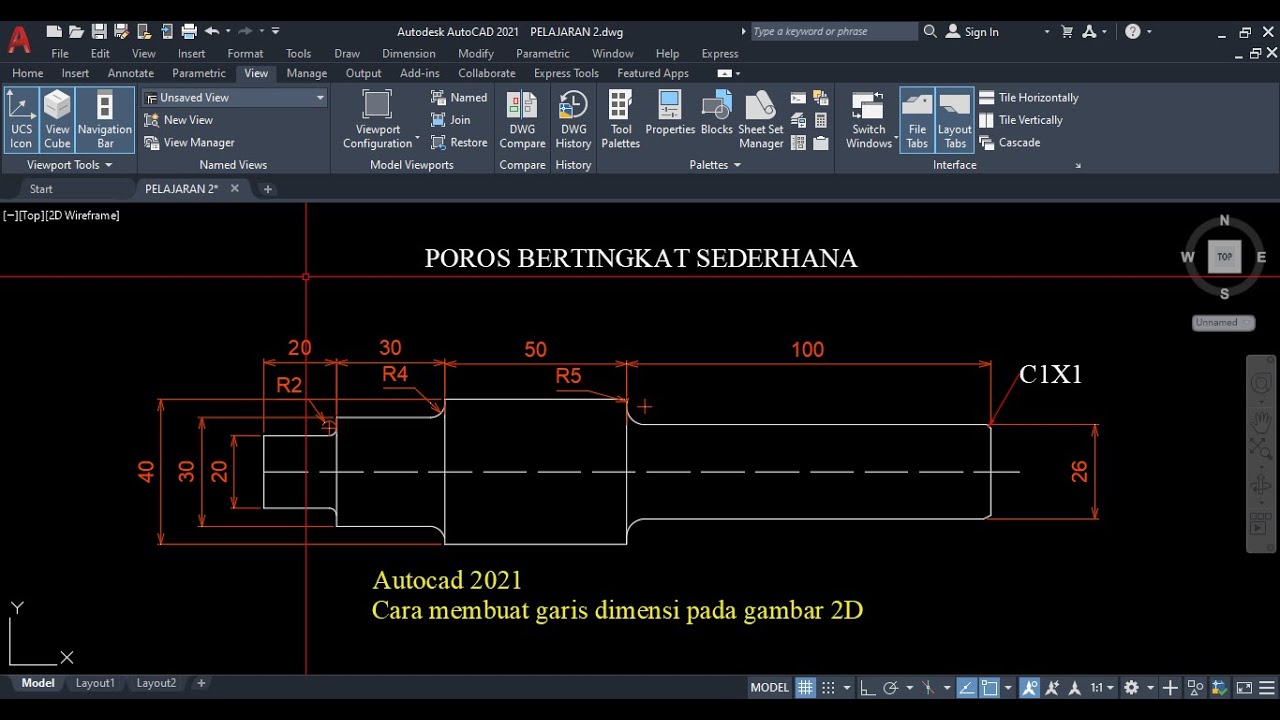
Task: Open DWG History palette
Action: [573, 120]
